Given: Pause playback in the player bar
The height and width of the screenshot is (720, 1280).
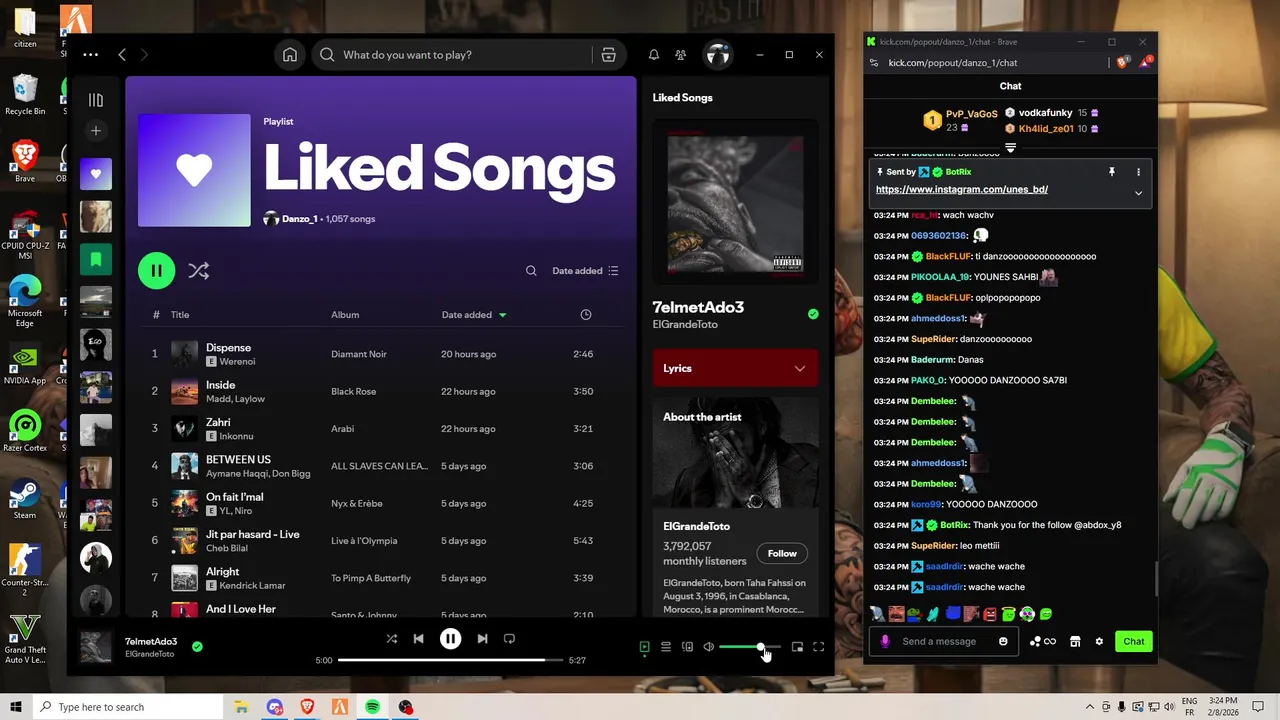Looking at the screenshot, I should (x=451, y=639).
